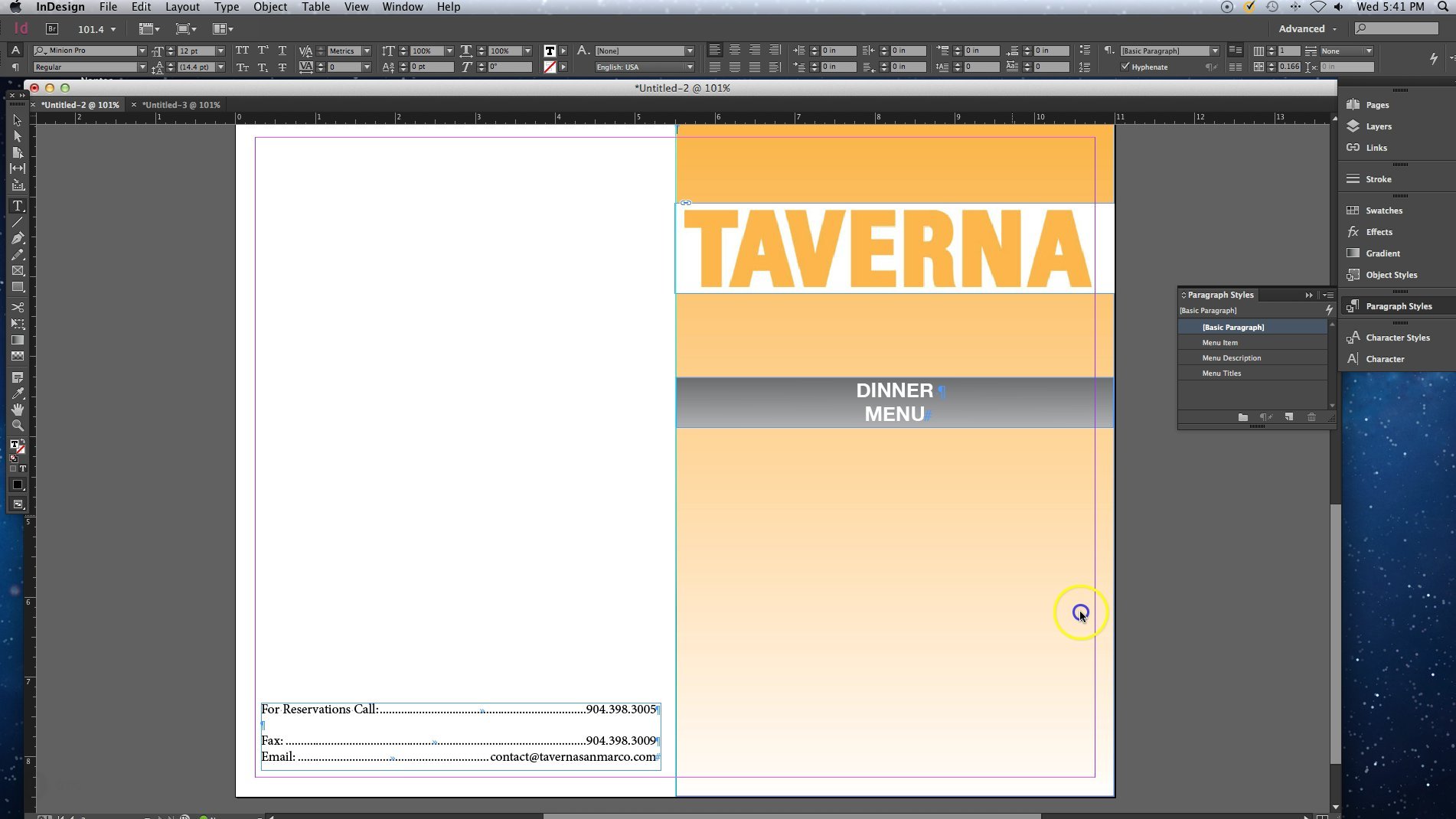The height and width of the screenshot is (819, 1456).
Task: Toggle All Caps formatting
Action: coord(243,51)
